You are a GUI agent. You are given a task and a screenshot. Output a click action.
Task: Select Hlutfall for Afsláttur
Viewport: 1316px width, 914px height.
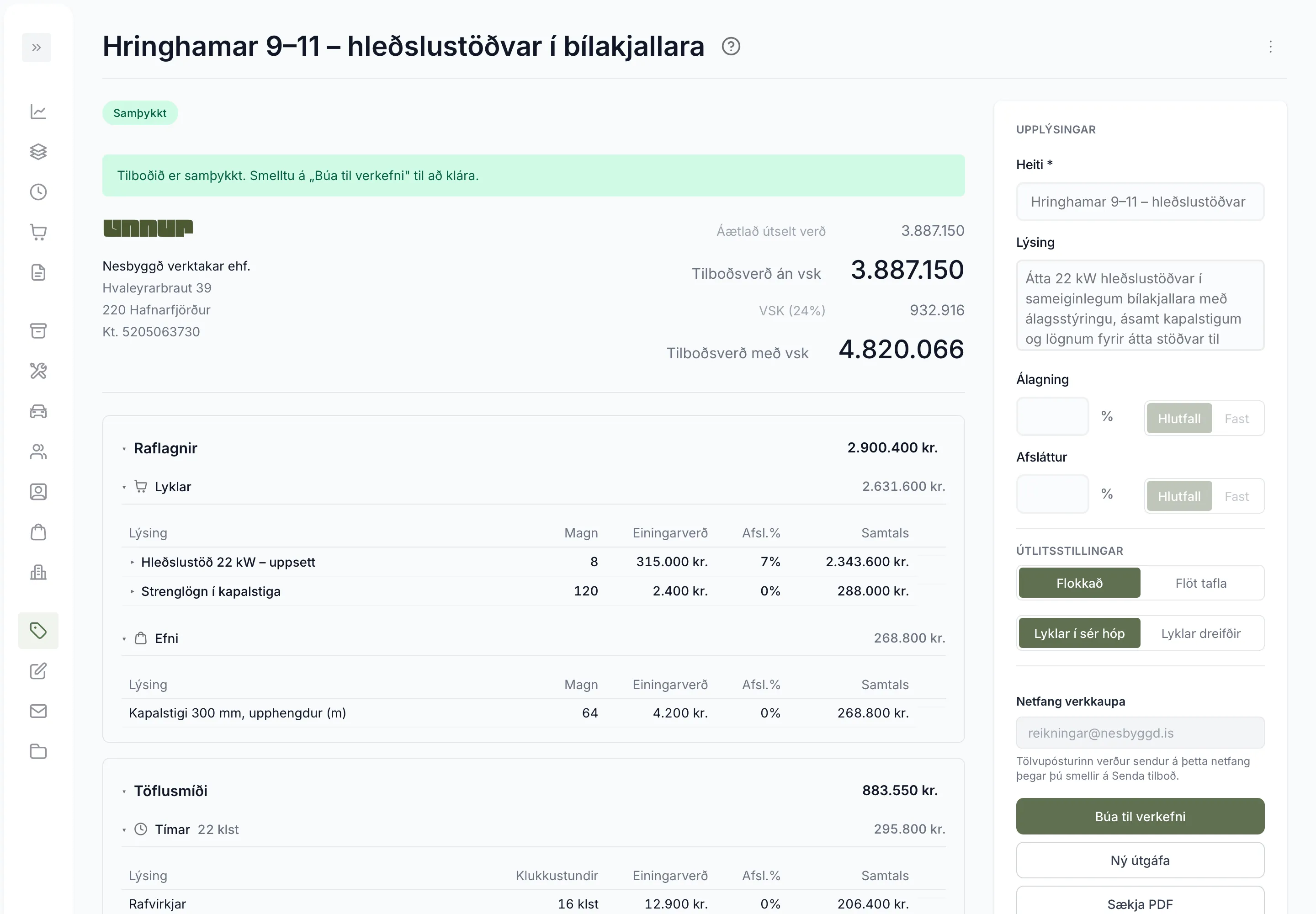[1179, 496]
